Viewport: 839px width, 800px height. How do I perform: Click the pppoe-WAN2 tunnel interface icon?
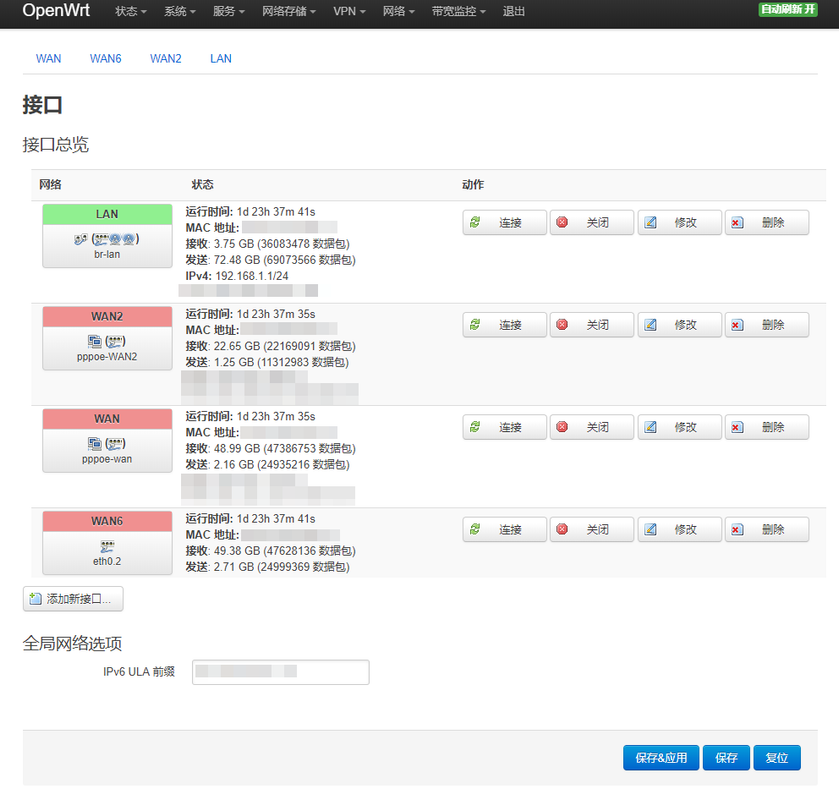click(x=95, y=341)
